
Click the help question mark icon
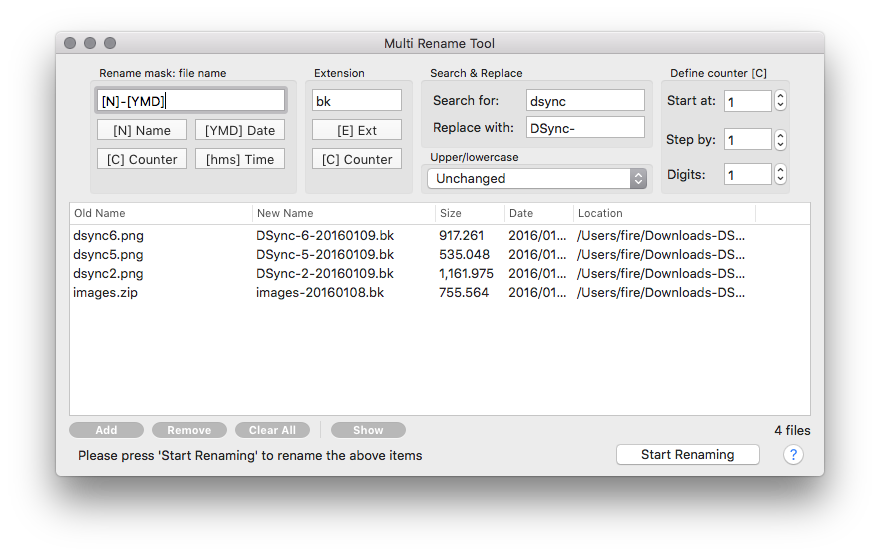793,454
